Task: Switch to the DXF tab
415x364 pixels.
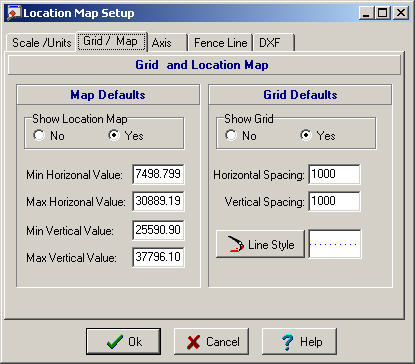Action: [x=273, y=43]
